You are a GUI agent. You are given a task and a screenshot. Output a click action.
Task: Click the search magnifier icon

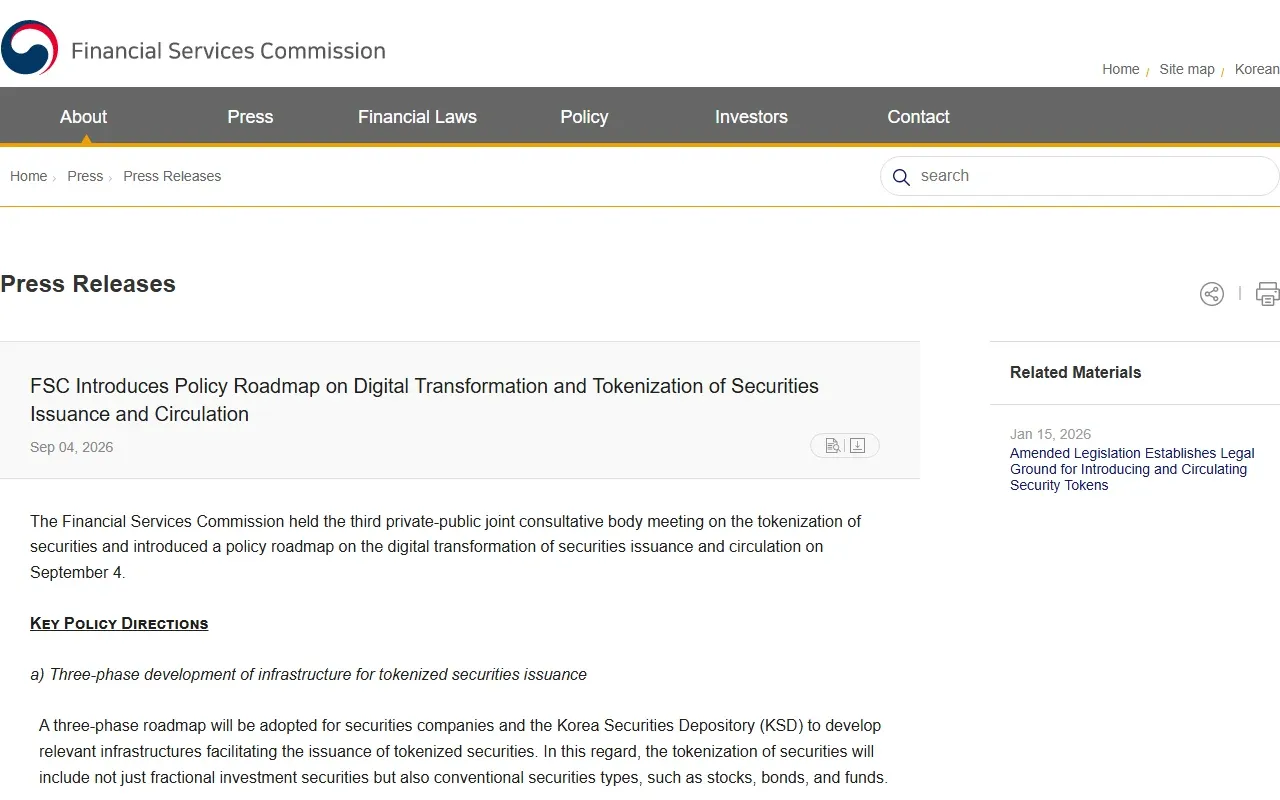tap(901, 177)
